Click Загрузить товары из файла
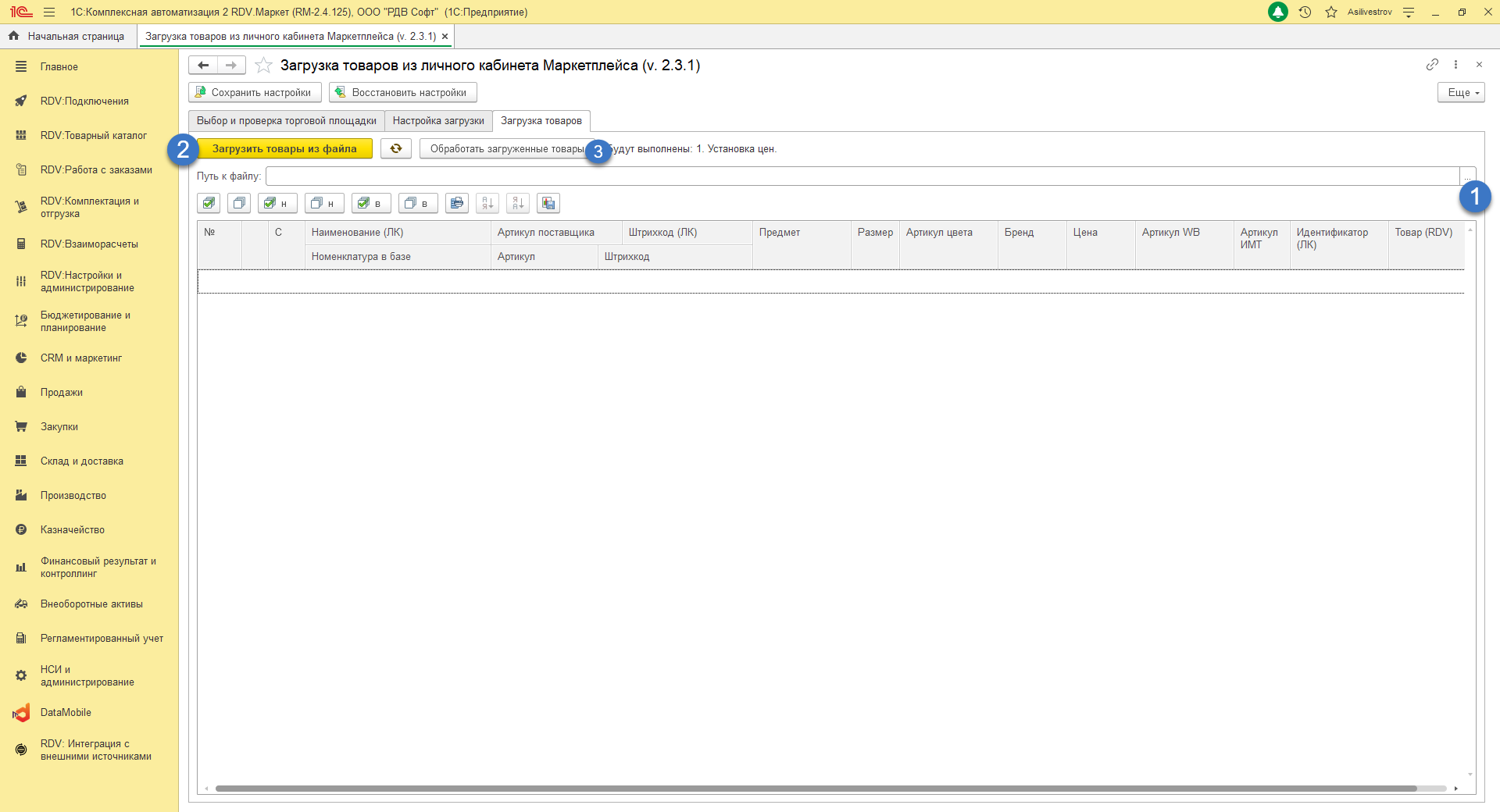Image resolution: width=1500 pixels, height=812 pixels. (284, 148)
